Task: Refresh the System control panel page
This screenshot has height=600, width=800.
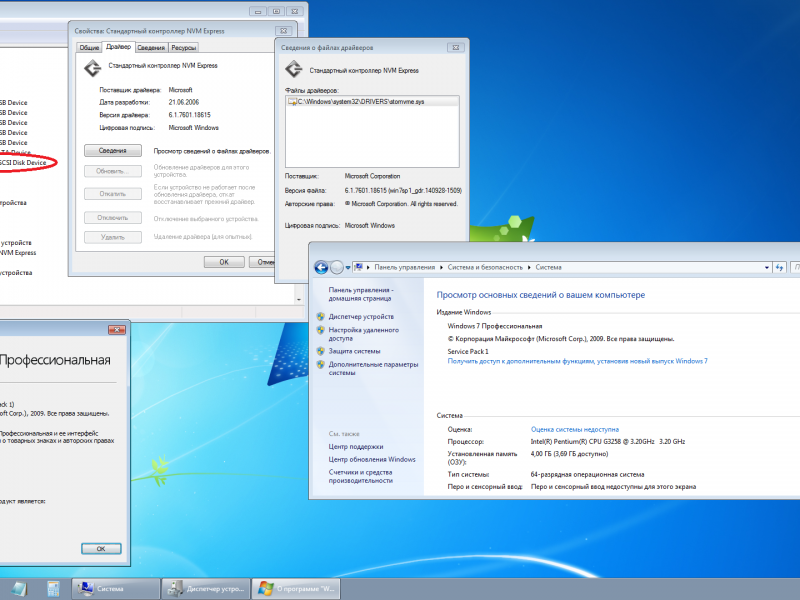Action: (x=779, y=267)
